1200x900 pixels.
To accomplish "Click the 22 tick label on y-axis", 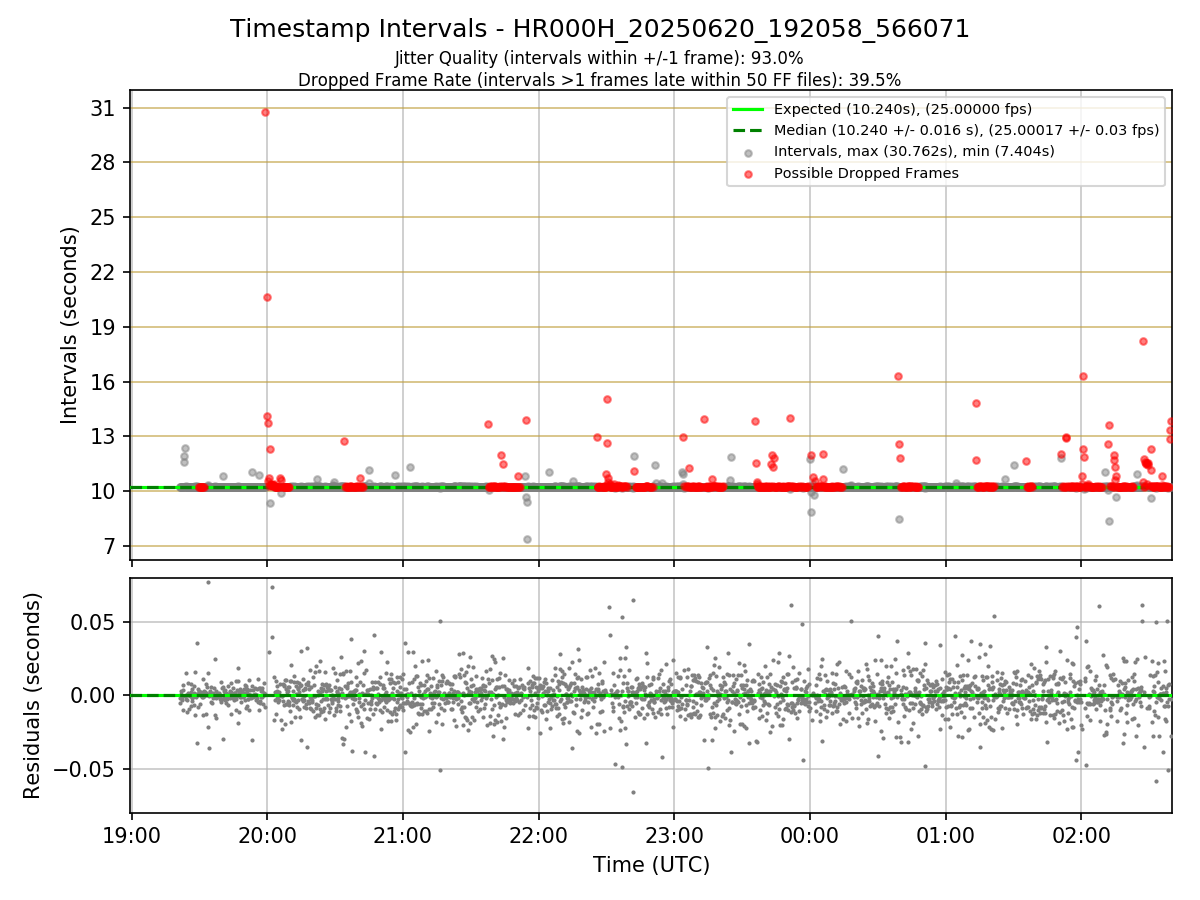I will coord(103,272).
